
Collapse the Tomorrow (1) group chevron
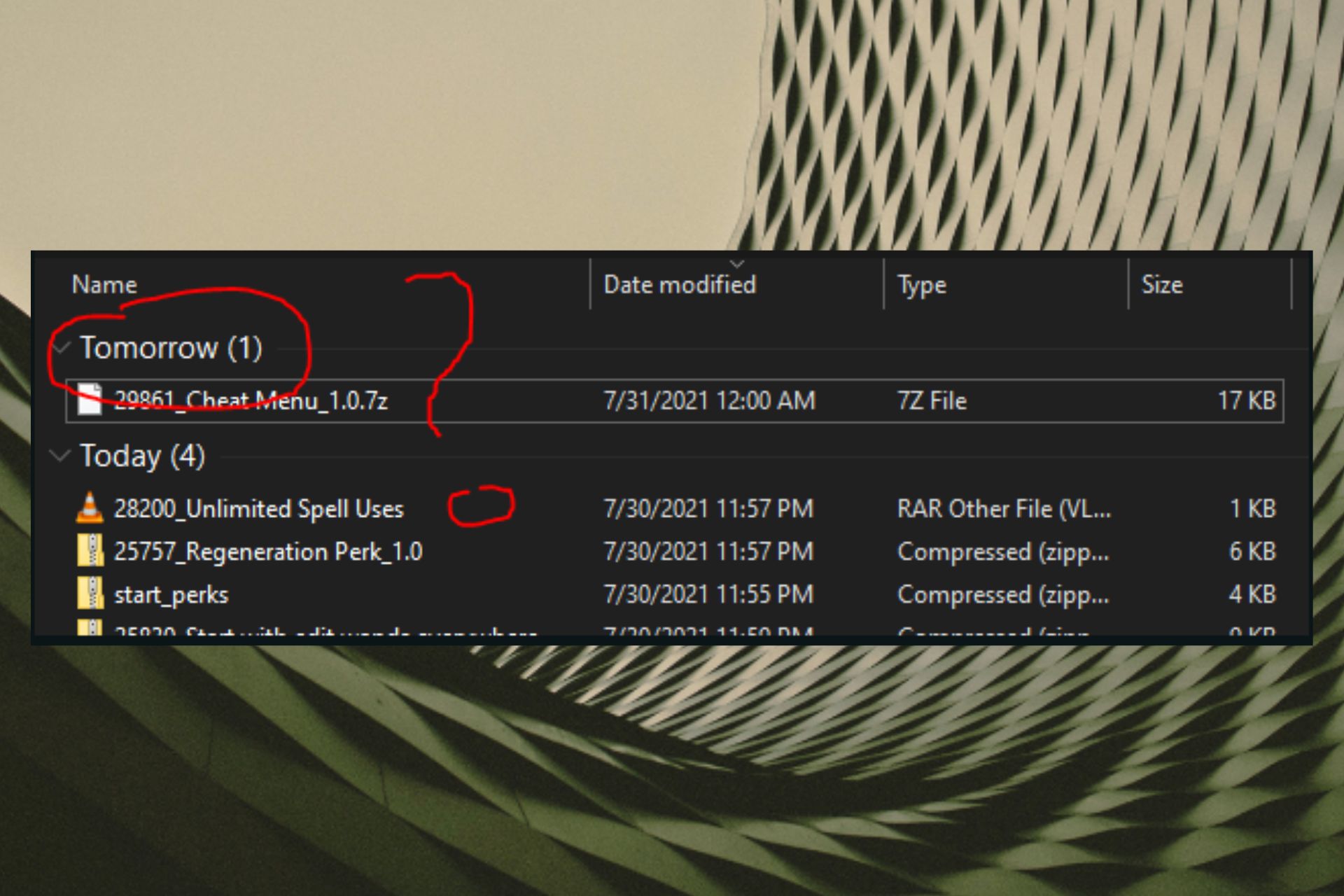[62, 347]
